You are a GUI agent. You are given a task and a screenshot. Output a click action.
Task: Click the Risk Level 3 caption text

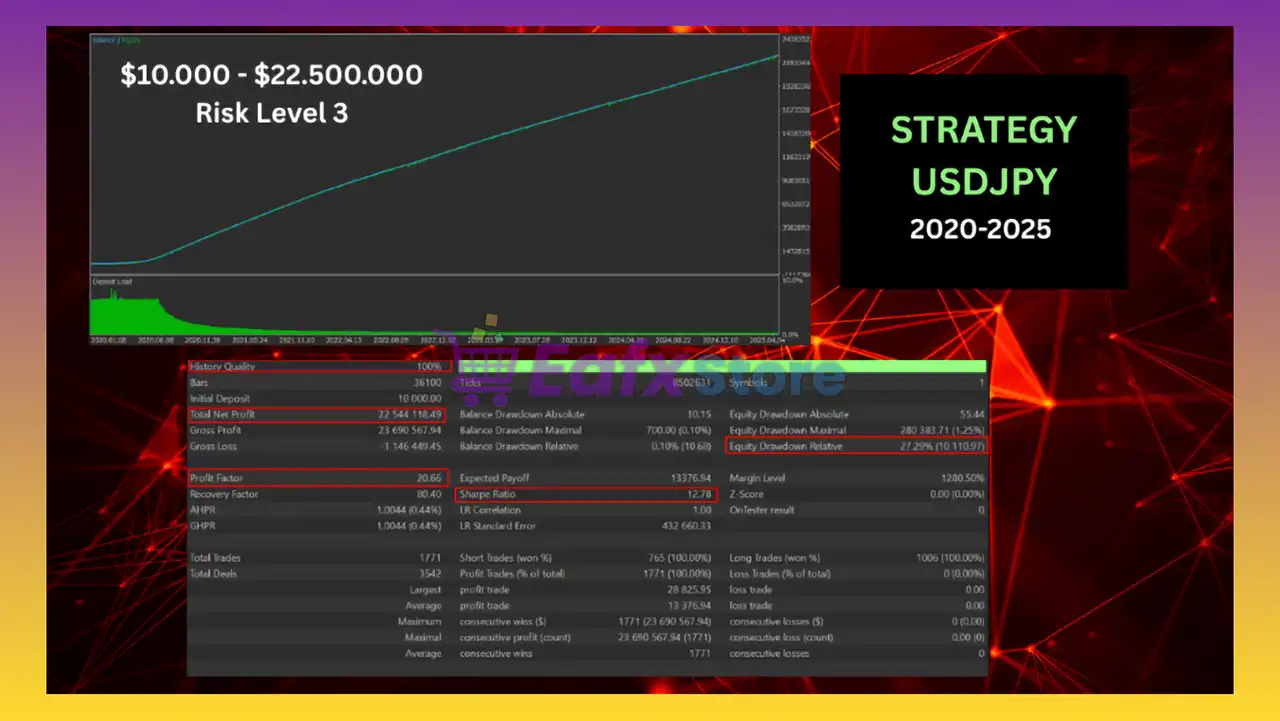coord(271,113)
